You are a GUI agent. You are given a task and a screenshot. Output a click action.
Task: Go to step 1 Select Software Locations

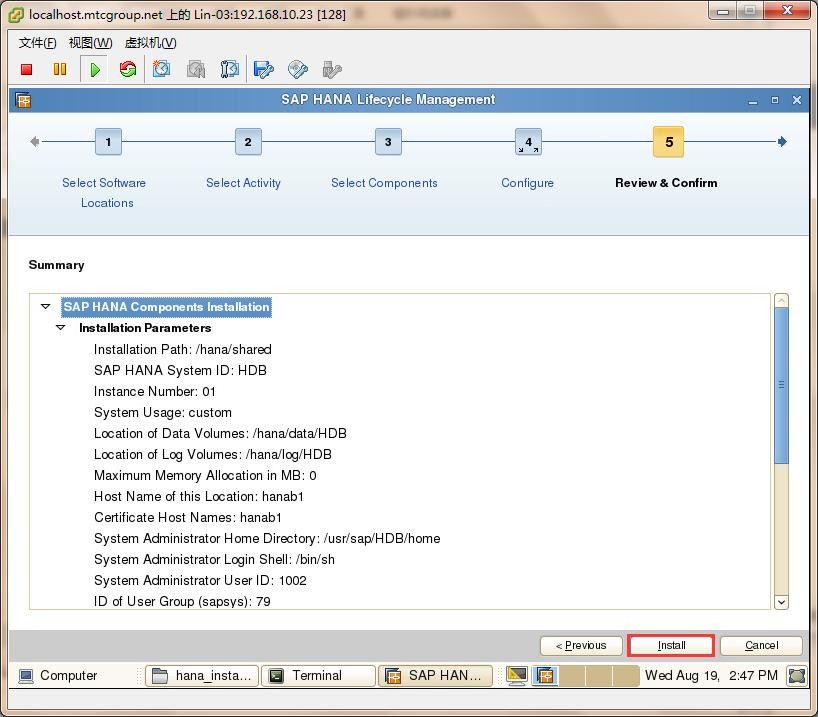point(108,141)
